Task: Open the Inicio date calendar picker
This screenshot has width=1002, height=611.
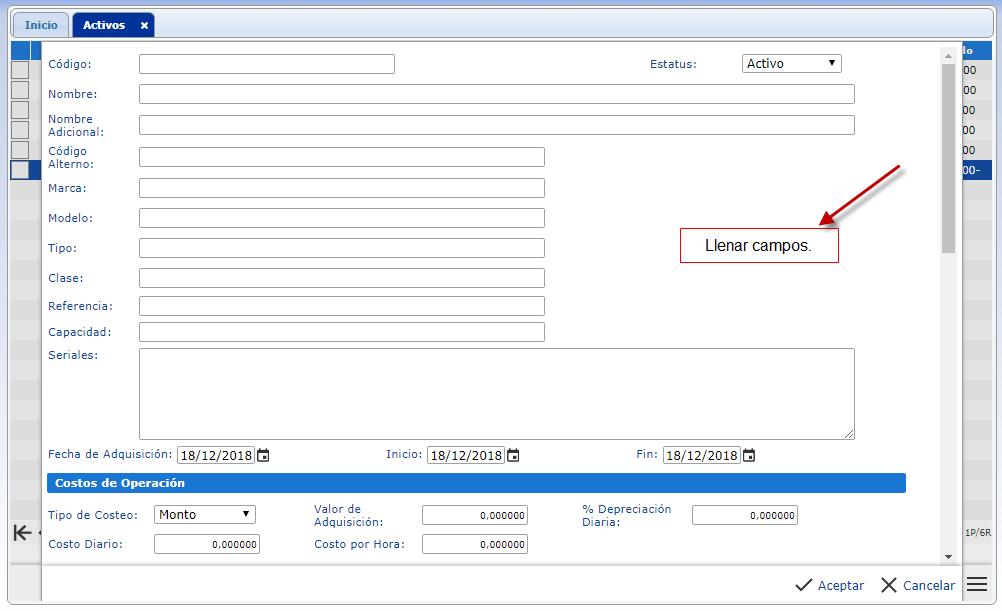Action: tap(513, 455)
